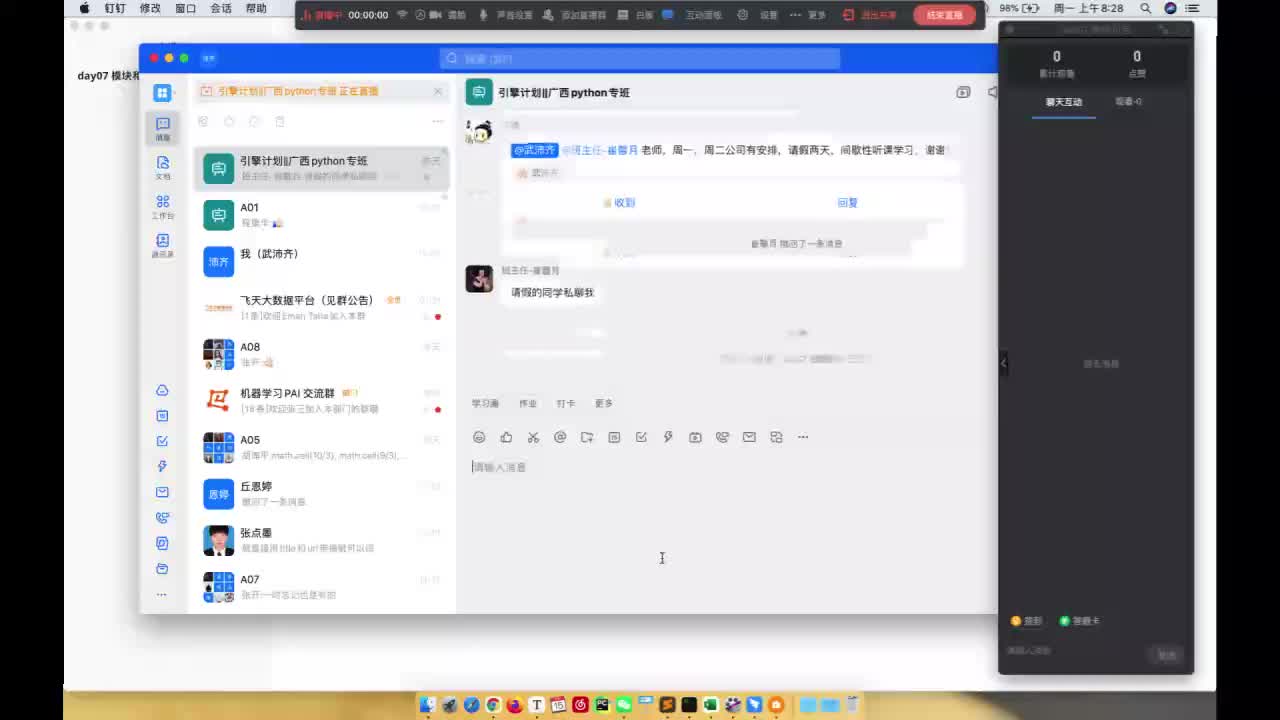Click the microphone sound settings in live toolbar
1280x720 pixels.
(x=506, y=15)
